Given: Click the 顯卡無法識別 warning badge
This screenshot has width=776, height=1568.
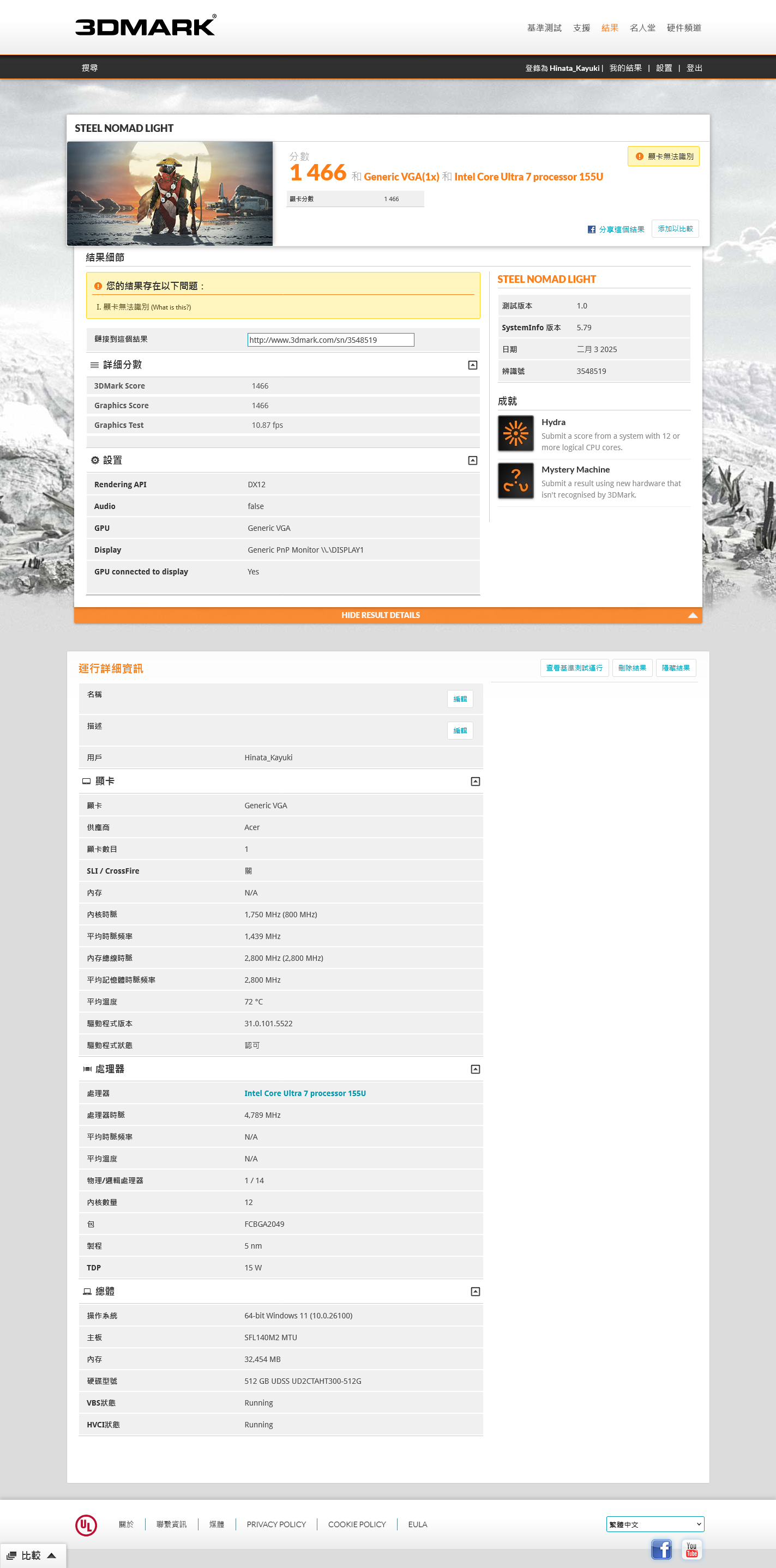Looking at the screenshot, I should (663, 156).
